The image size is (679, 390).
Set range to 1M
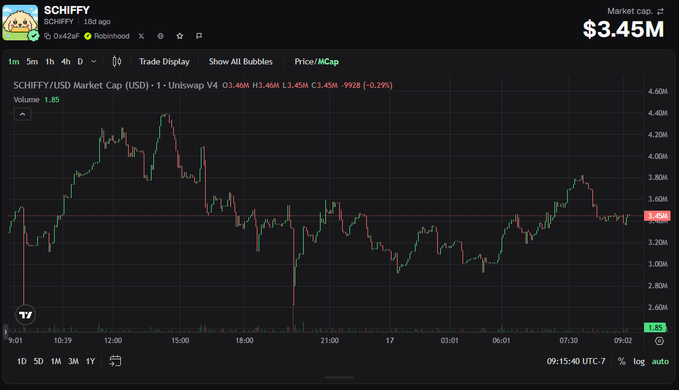click(56, 361)
